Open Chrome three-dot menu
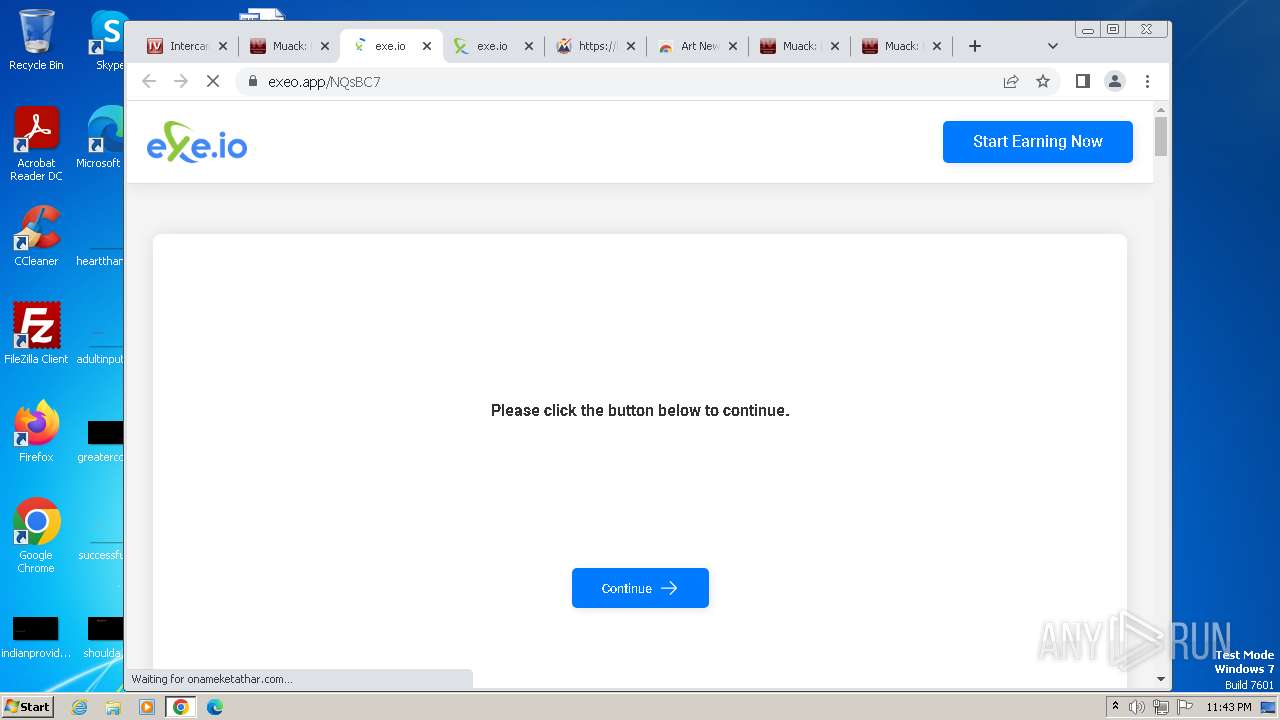This screenshot has width=1280, height=720. [x=1147, y=82]
